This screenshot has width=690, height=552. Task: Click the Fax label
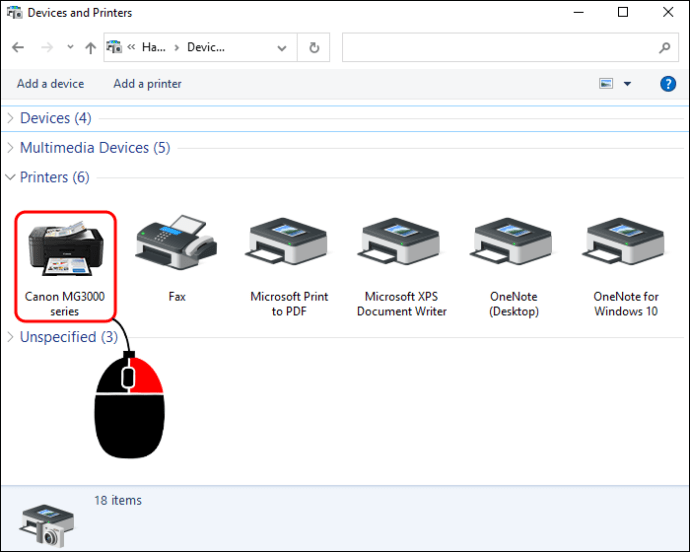click(x=177, y=297)
